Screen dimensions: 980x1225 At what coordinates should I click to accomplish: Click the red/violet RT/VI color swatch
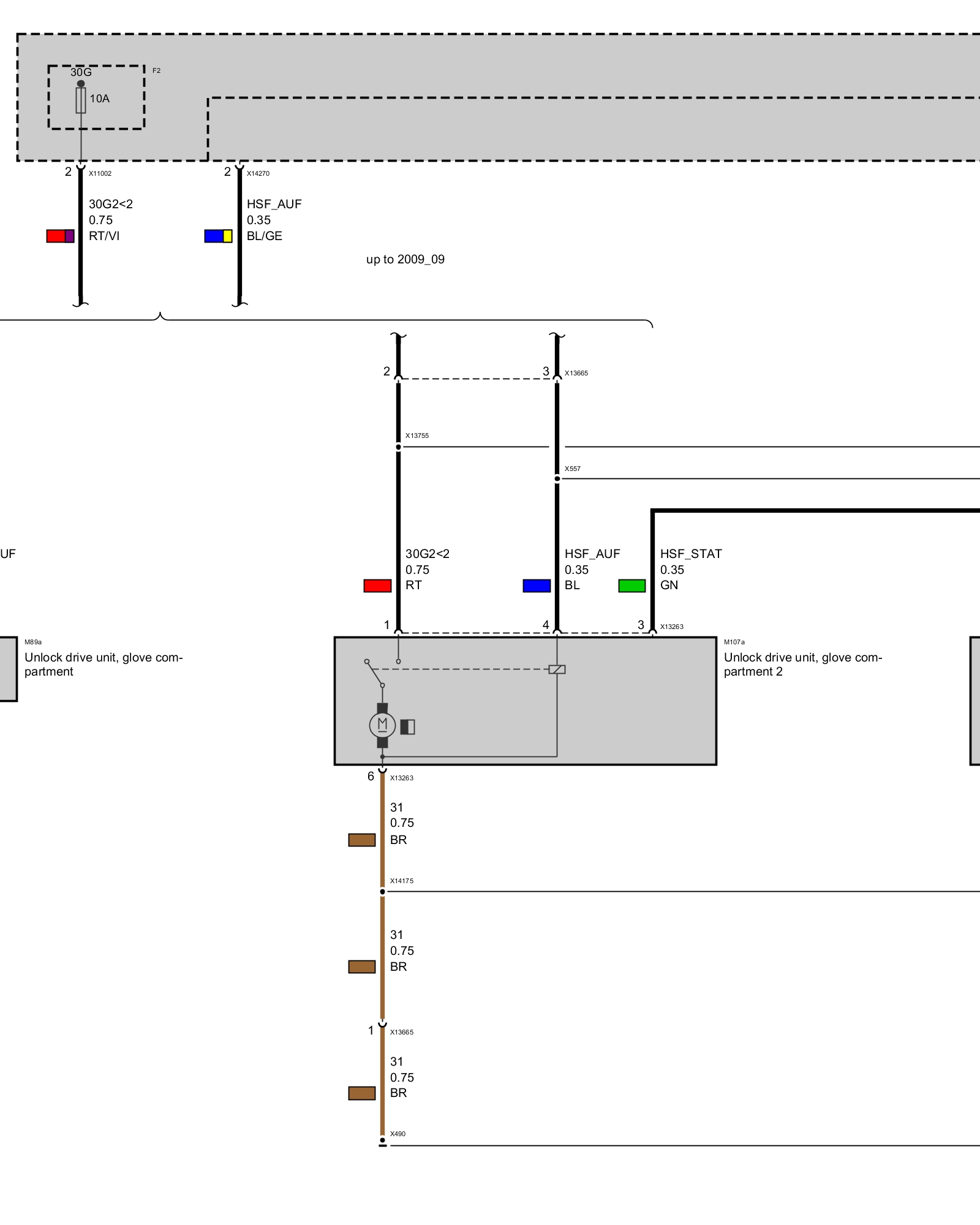point(61,236)
